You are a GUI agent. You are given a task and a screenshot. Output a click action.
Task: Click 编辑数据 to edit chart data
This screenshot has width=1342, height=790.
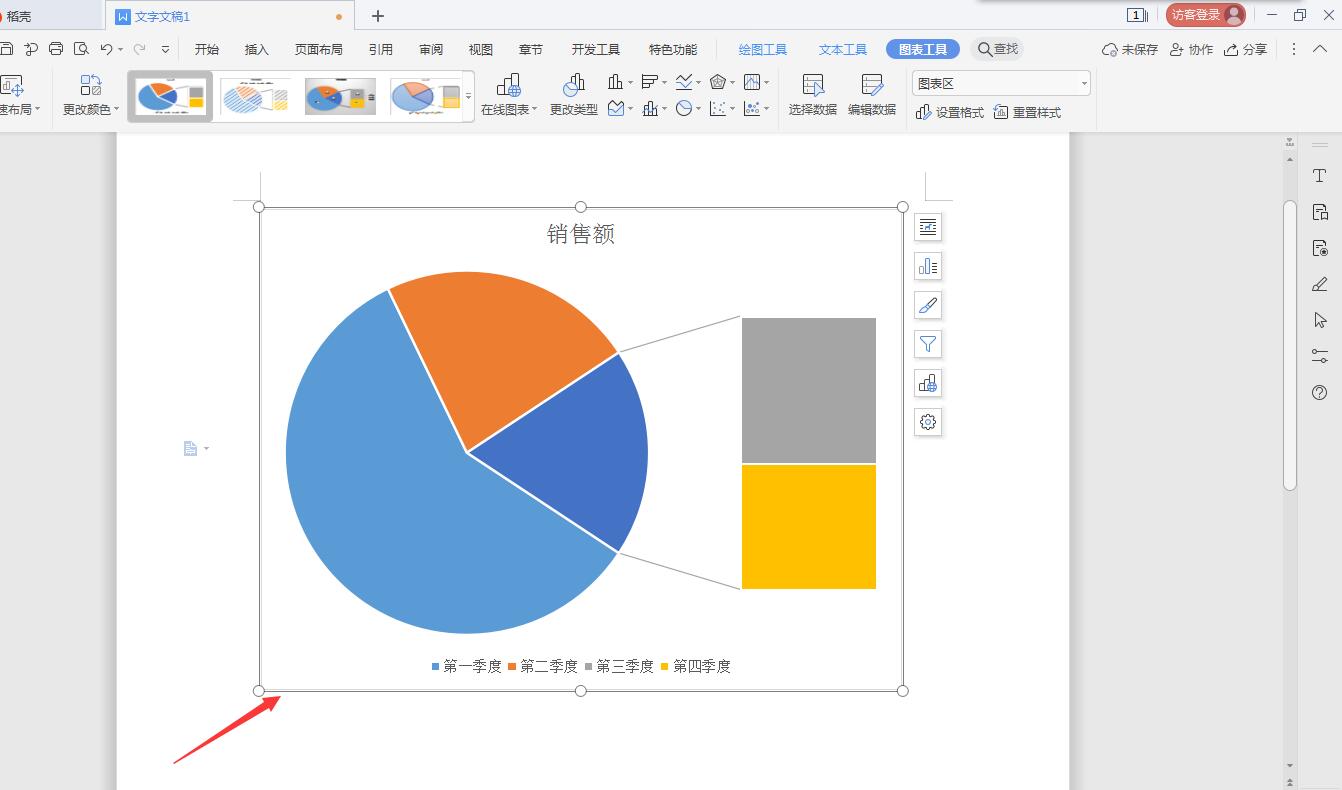click(870, 93)
